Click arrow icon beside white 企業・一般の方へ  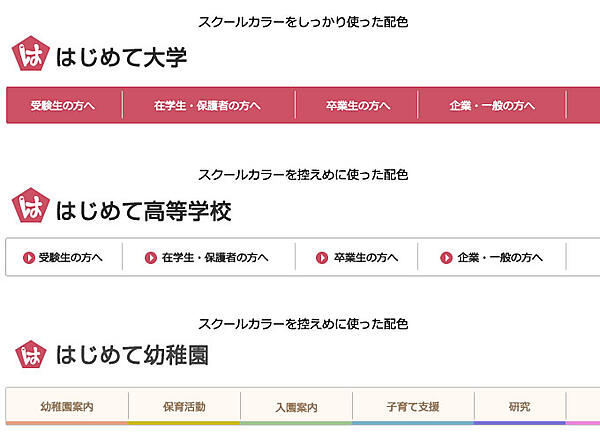coord(447,257)
